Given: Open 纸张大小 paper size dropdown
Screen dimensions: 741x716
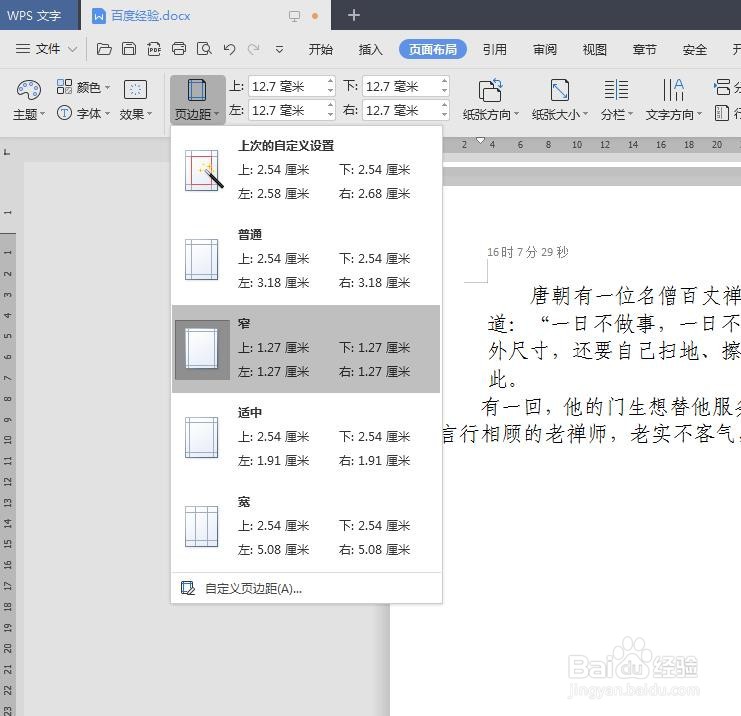Looking at the screenshot, I should (x=560, y=114).
